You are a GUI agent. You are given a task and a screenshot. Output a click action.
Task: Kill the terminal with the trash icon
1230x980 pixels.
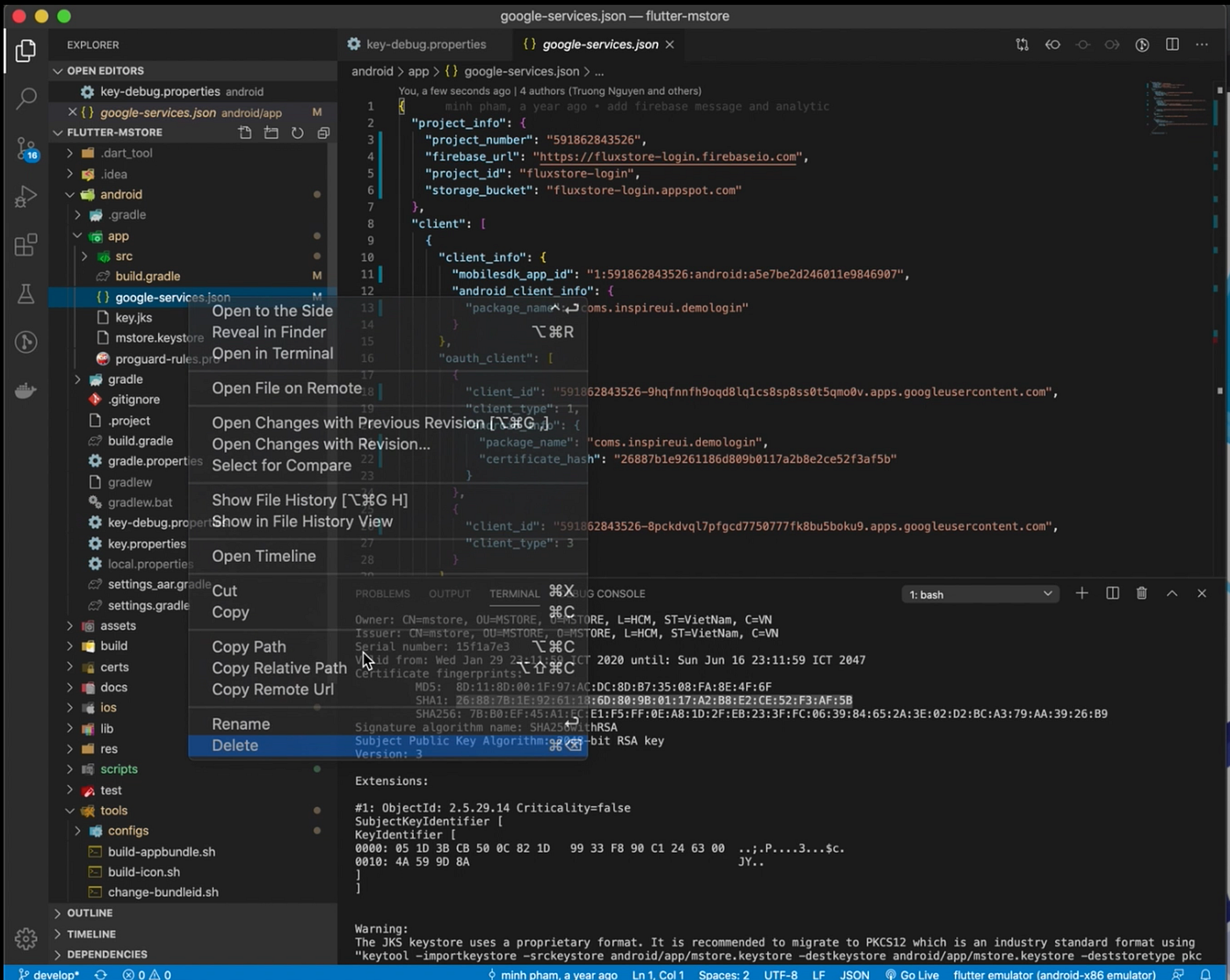coord(1141,594)
